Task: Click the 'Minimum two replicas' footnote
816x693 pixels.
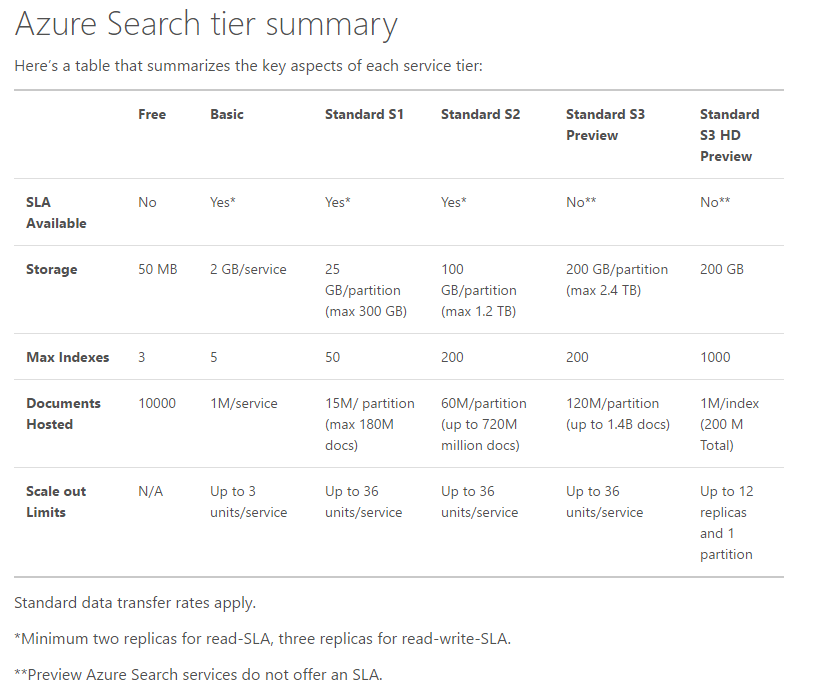Action: [x=262, y=638]
